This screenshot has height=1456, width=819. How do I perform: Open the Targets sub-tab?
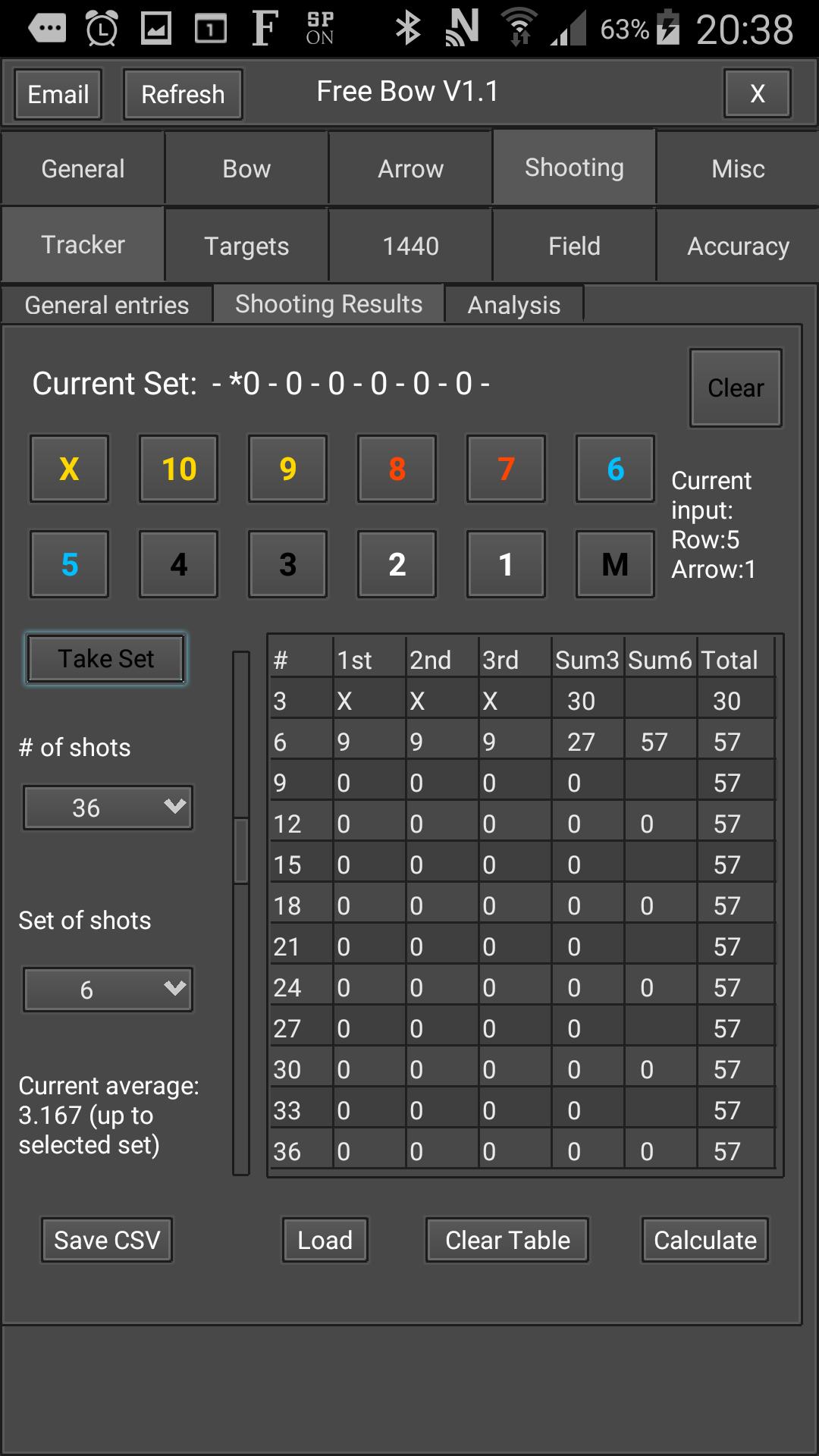[246, 246]
